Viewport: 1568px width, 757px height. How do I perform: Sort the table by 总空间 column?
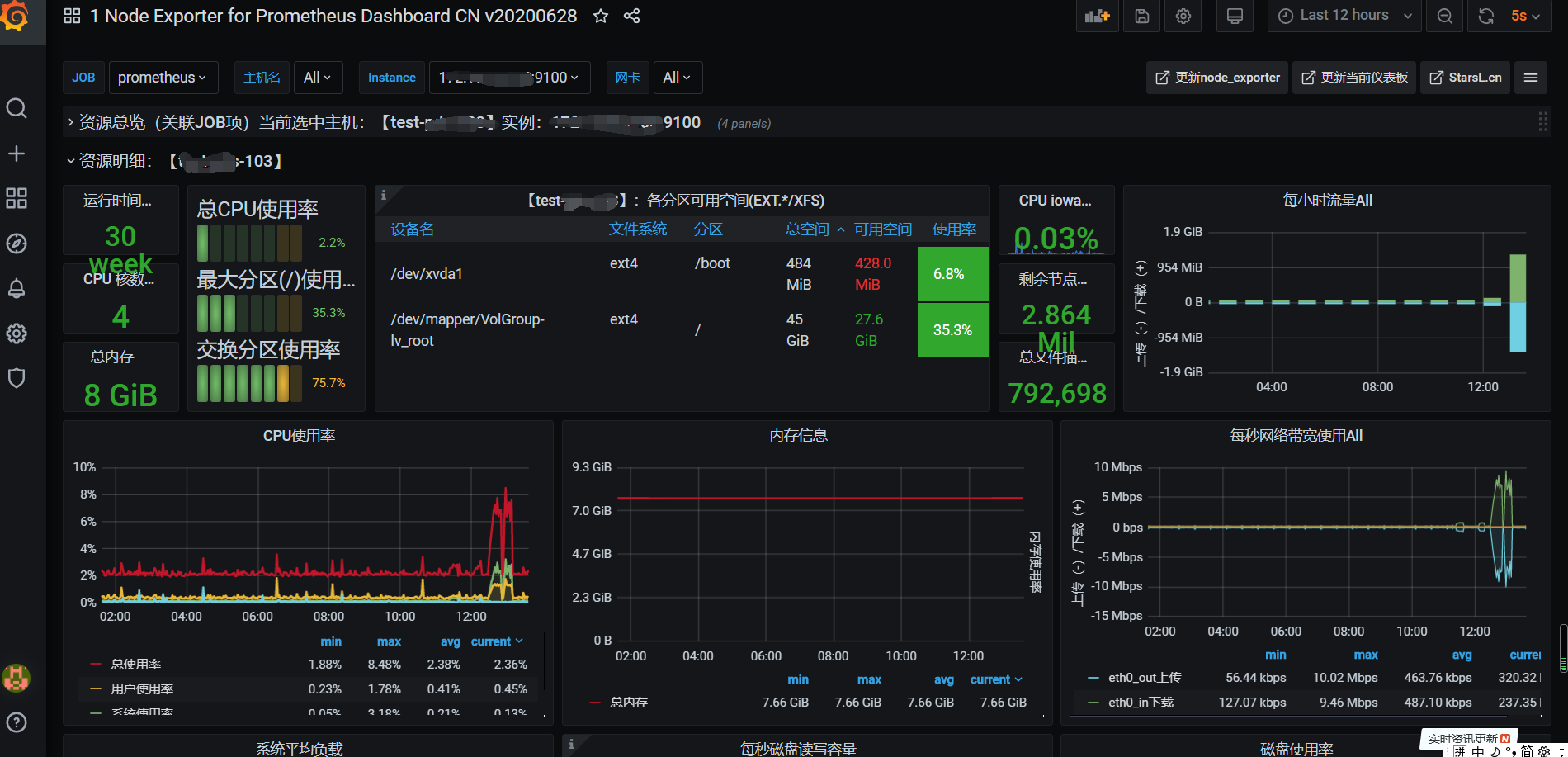point(806,229)
